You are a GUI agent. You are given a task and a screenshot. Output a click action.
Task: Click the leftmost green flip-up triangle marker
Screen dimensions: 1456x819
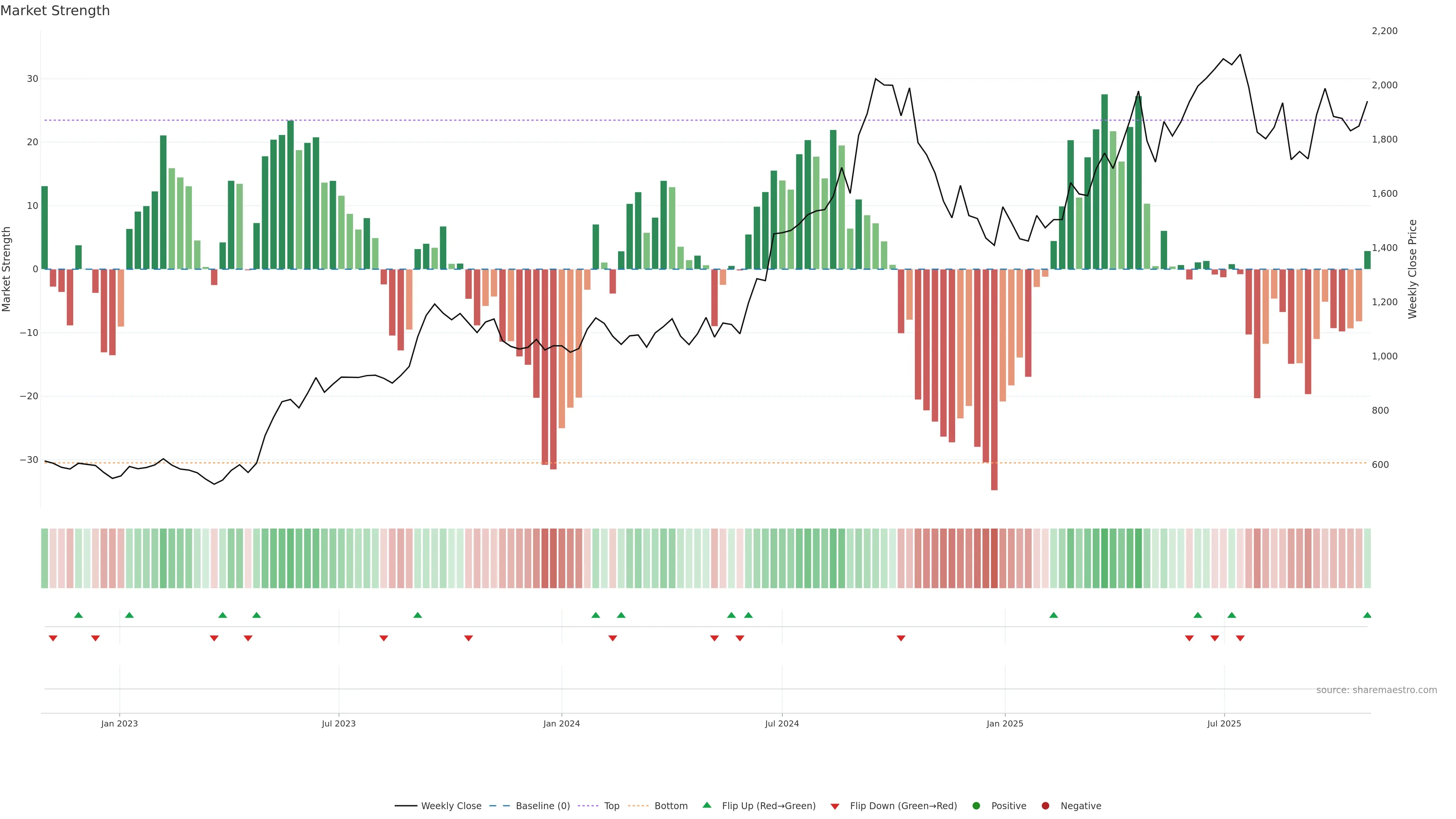pyautogui.click(x=78, y=615)
